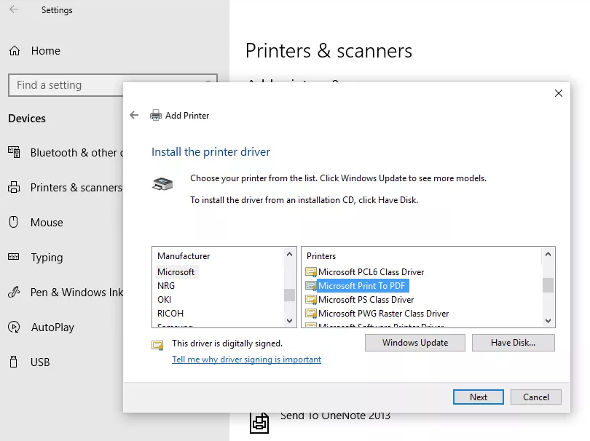The image size is (590, 441).
Task: Close the Add Printer dialog
Action: pyautogui.click(x=558, y=93)
